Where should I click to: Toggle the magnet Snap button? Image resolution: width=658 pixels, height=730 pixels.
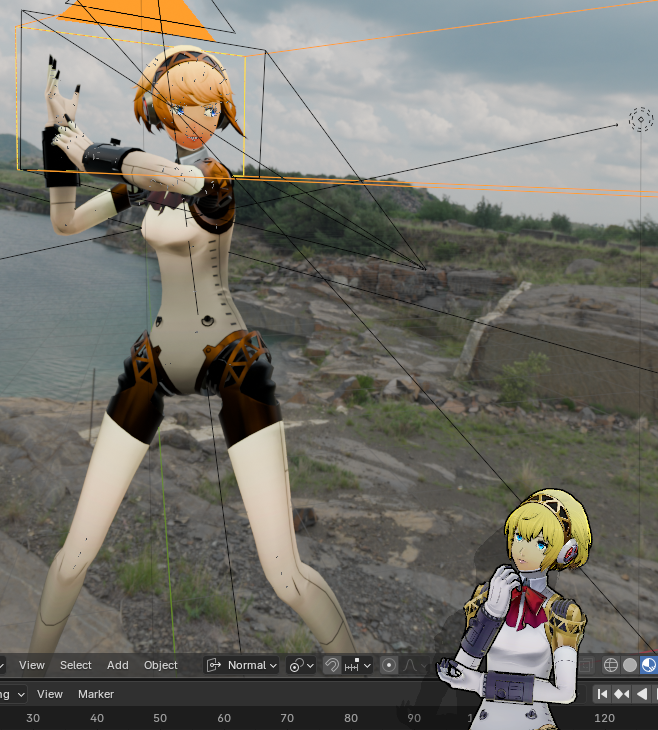point(332,665)
